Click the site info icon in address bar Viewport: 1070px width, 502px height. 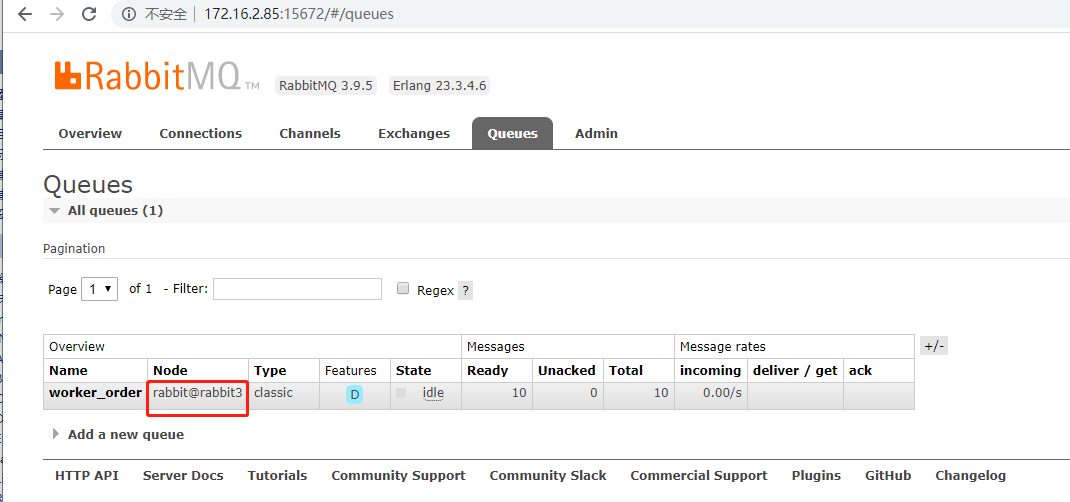(x=130, y=14)
